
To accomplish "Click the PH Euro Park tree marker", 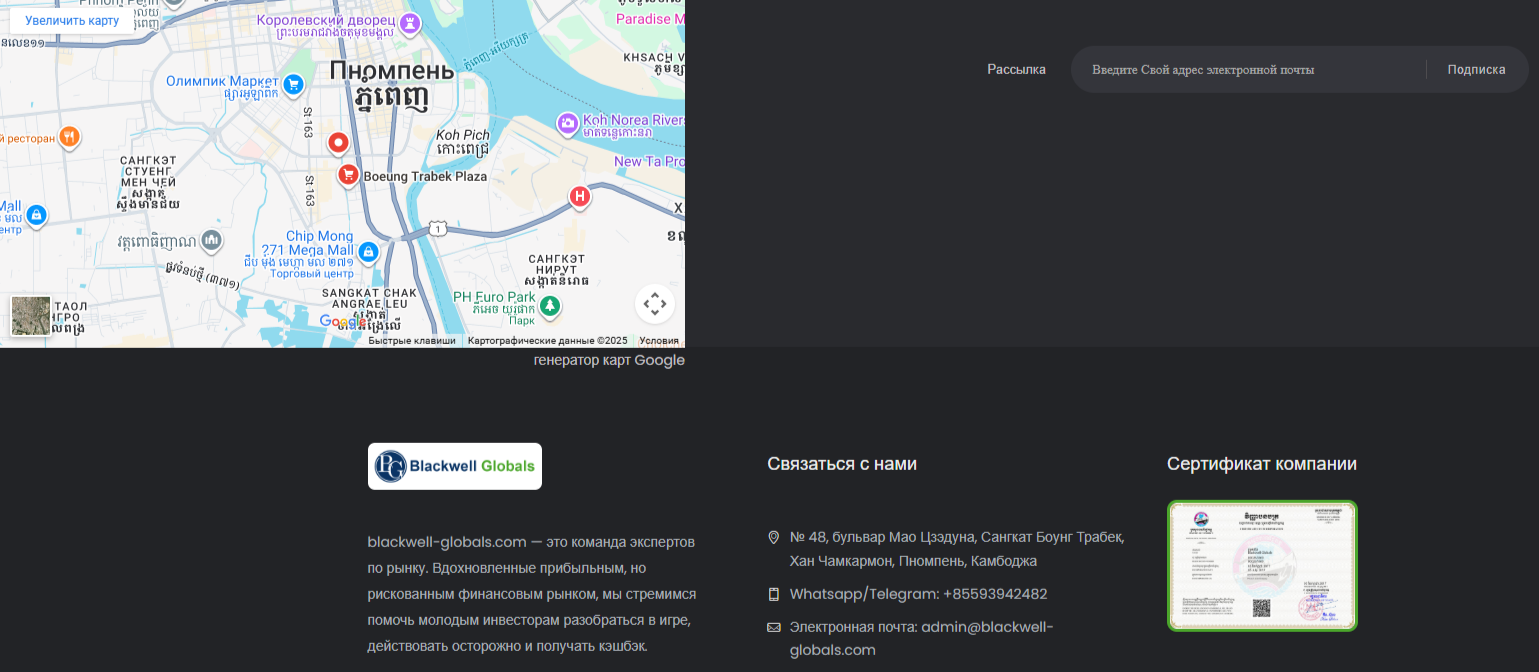I will pyautogui.click(x=551, y=304).
